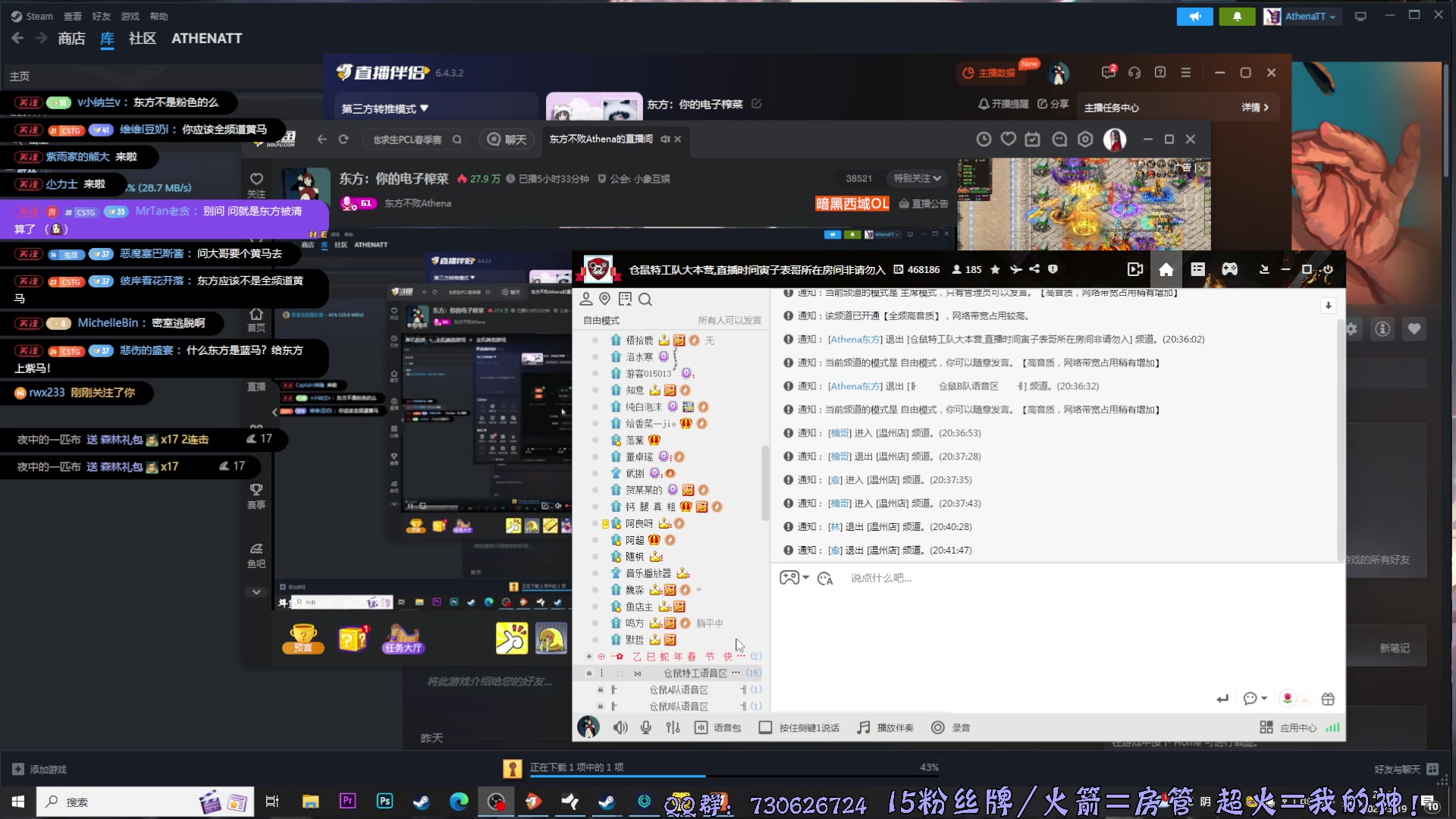Open the emoji picker beside chat input
1456x819 pixels.
(825, 579)
